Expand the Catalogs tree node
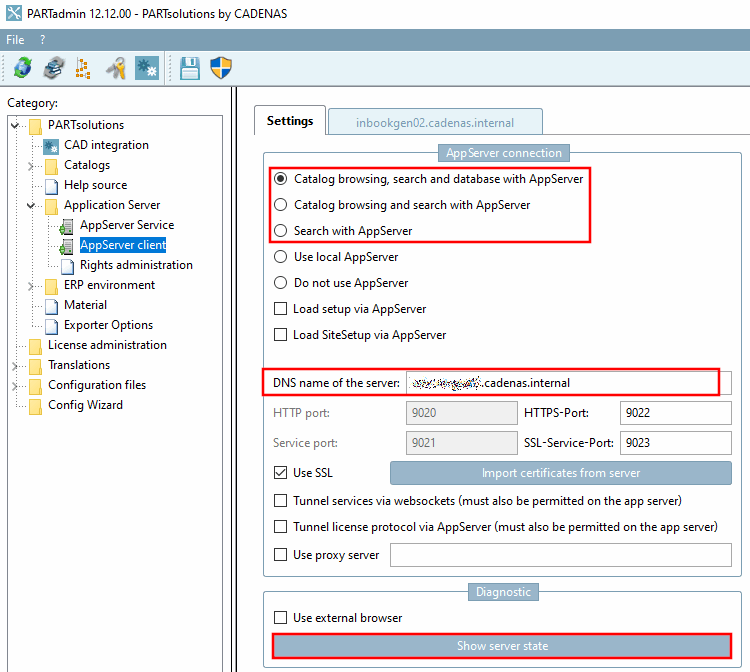Image resolution: width=750 pixels, height=672 pixels. [x=31, y=166]
